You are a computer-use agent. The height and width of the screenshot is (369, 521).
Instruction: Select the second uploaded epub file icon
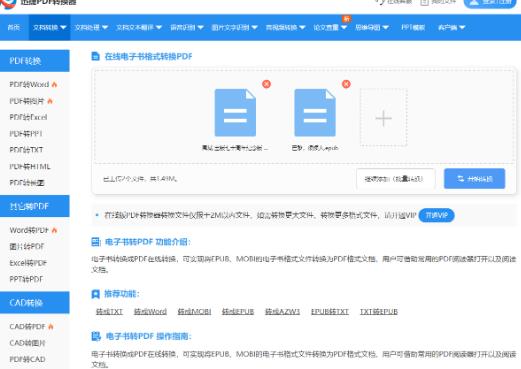coord(315,113)
